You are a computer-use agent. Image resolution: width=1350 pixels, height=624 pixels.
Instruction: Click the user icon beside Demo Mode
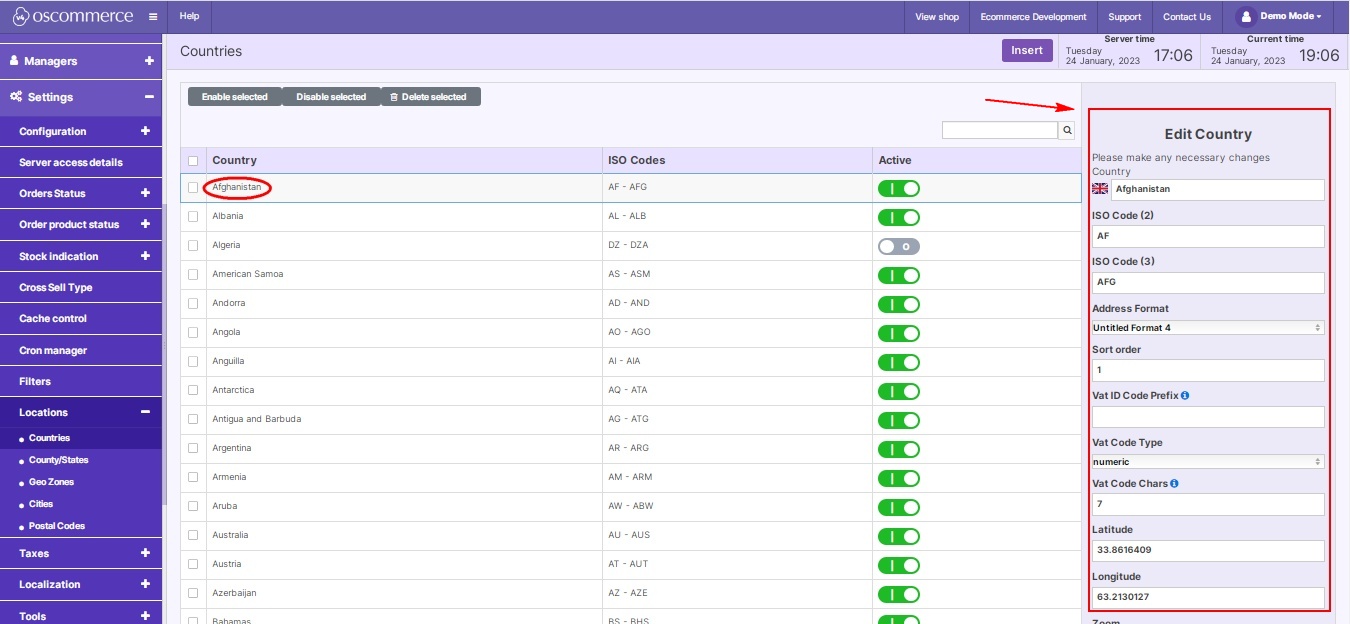pos(1245,15)
